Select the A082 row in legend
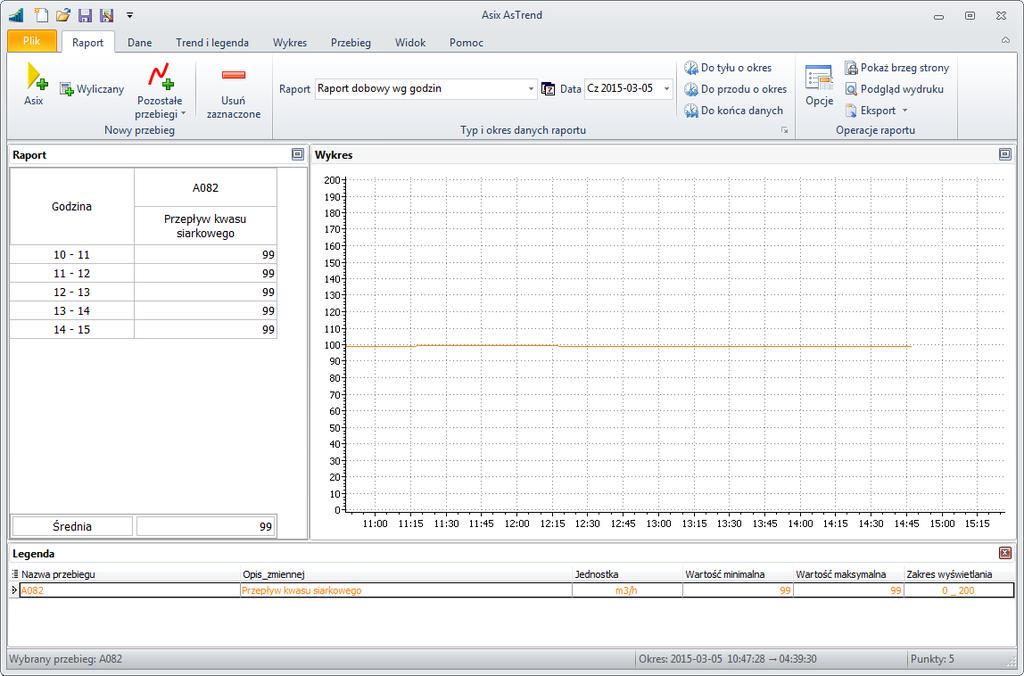The image size is (1024, 676). pyautogui.click(x=516, y=590)
